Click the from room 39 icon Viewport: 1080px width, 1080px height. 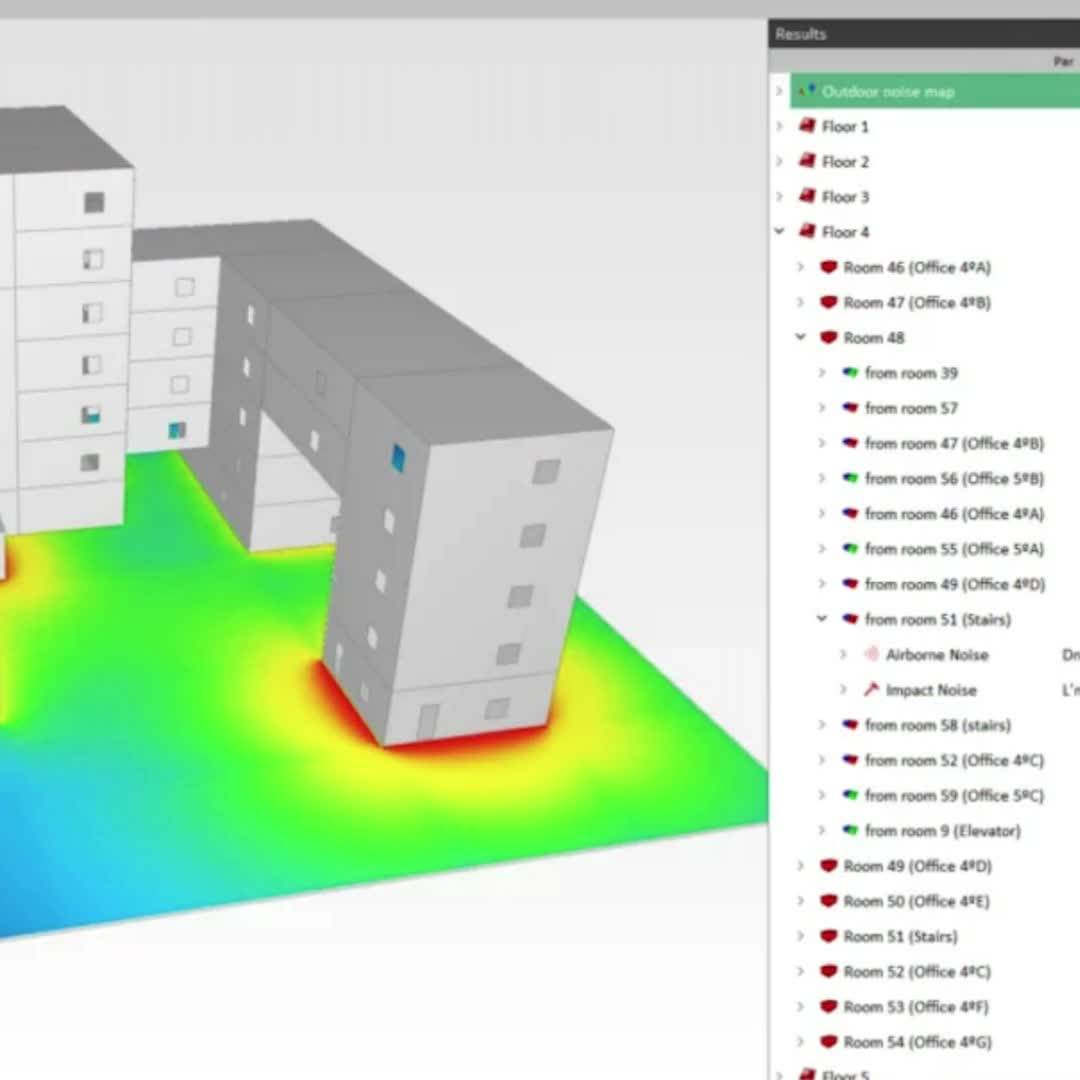850,372
